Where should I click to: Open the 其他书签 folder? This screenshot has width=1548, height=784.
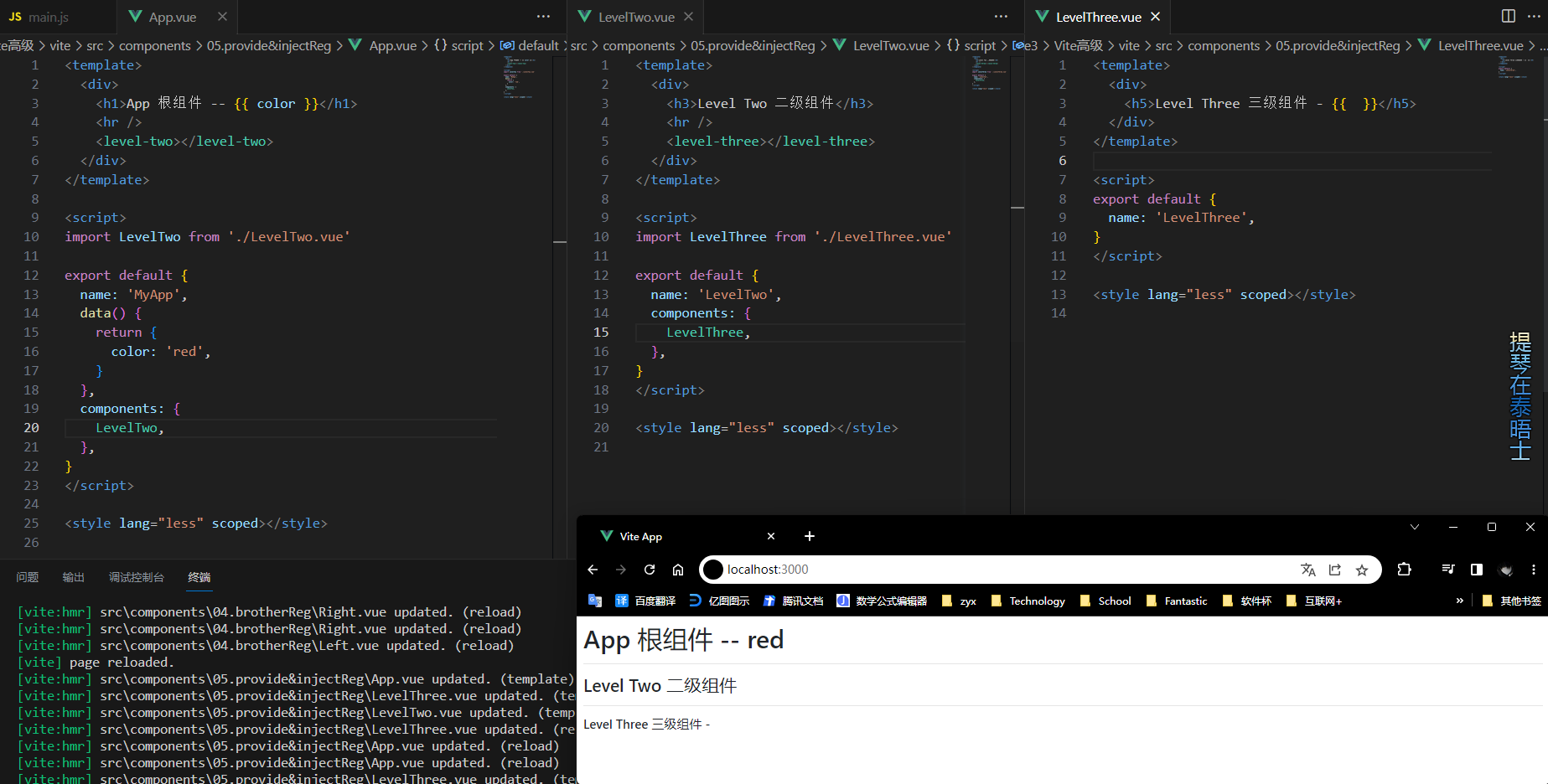coord(1512,601)
